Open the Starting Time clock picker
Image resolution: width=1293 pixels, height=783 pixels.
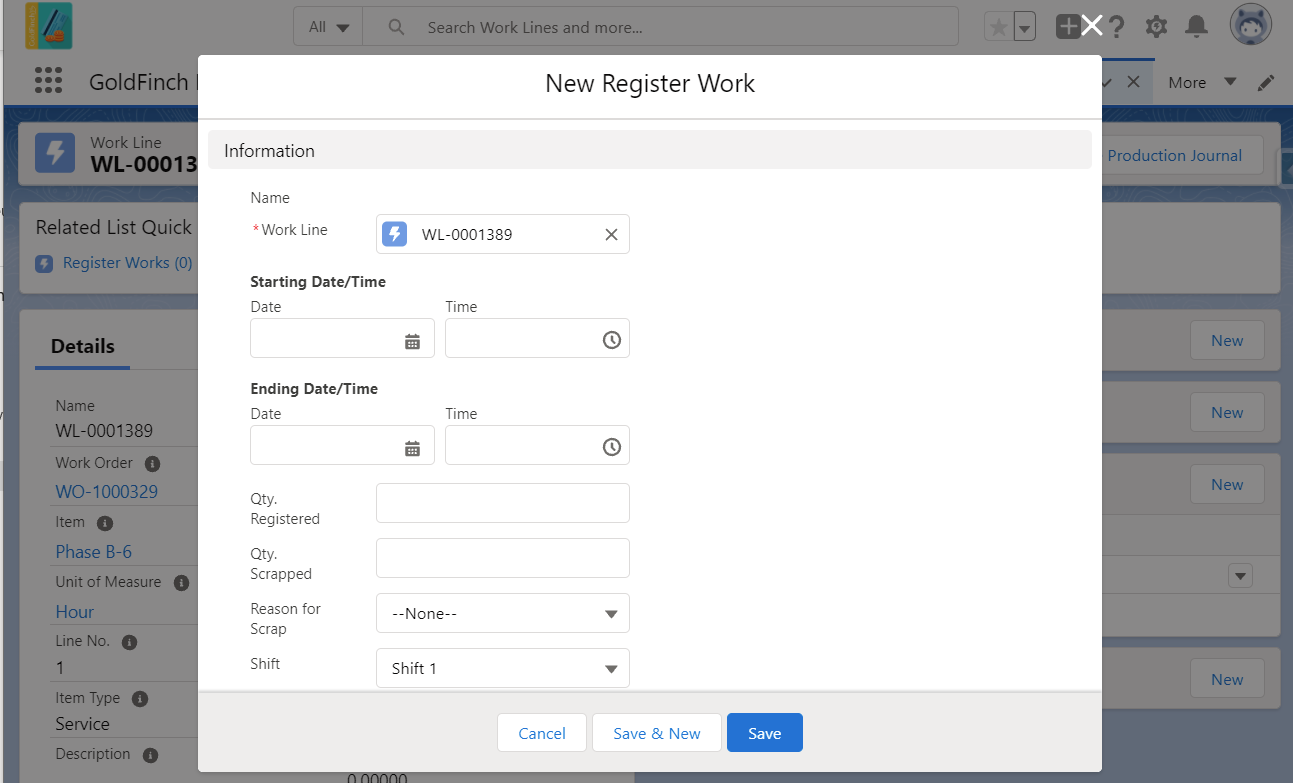[612, 340]
